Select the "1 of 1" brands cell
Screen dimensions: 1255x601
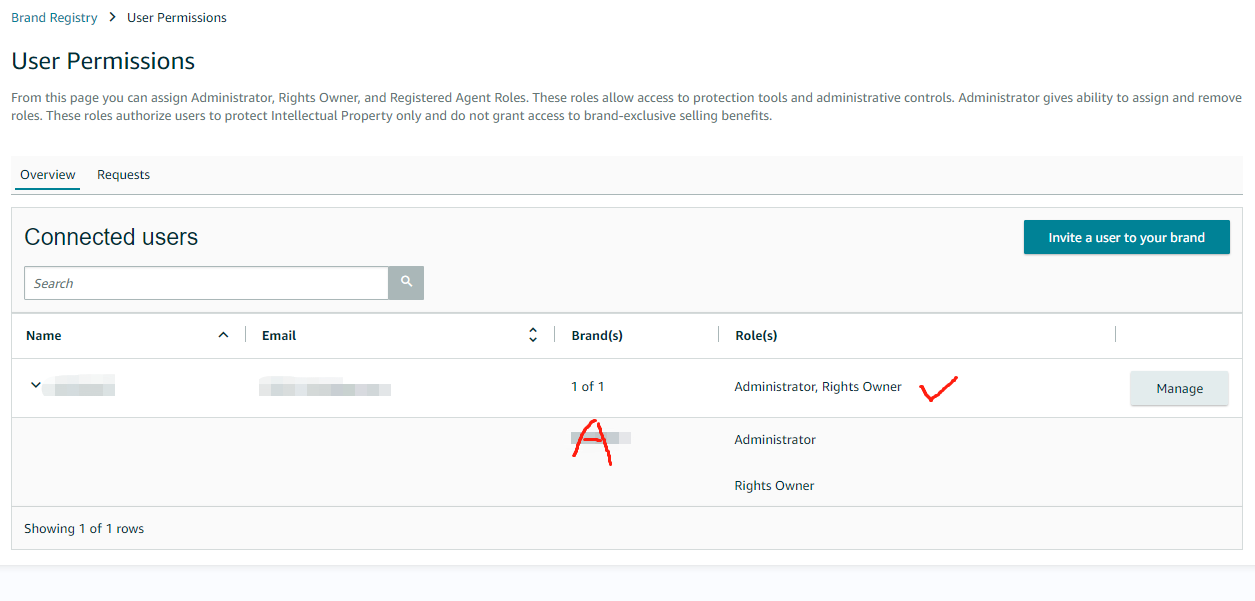[588, 387]
